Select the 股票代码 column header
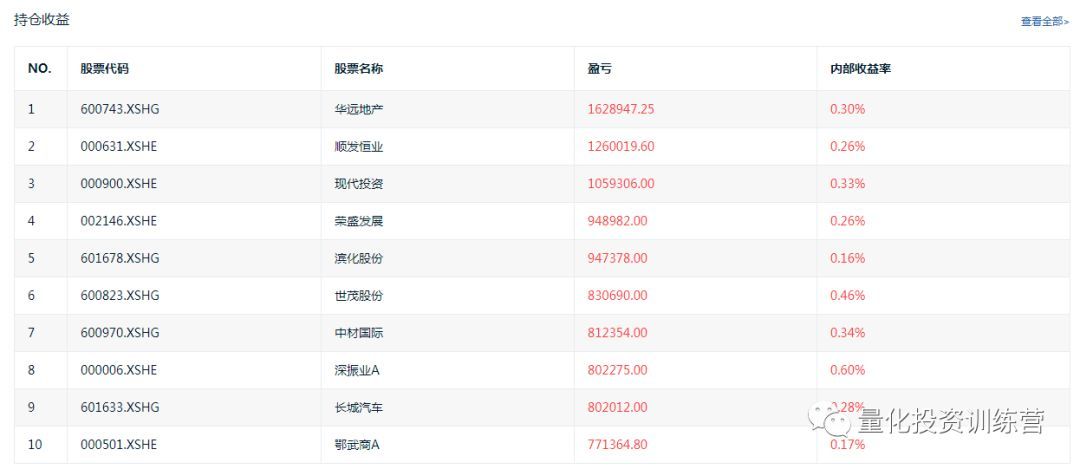Image resolution: width=1080 pixels, height=469 pixels. pyautogui.click(x=105, y=69)
